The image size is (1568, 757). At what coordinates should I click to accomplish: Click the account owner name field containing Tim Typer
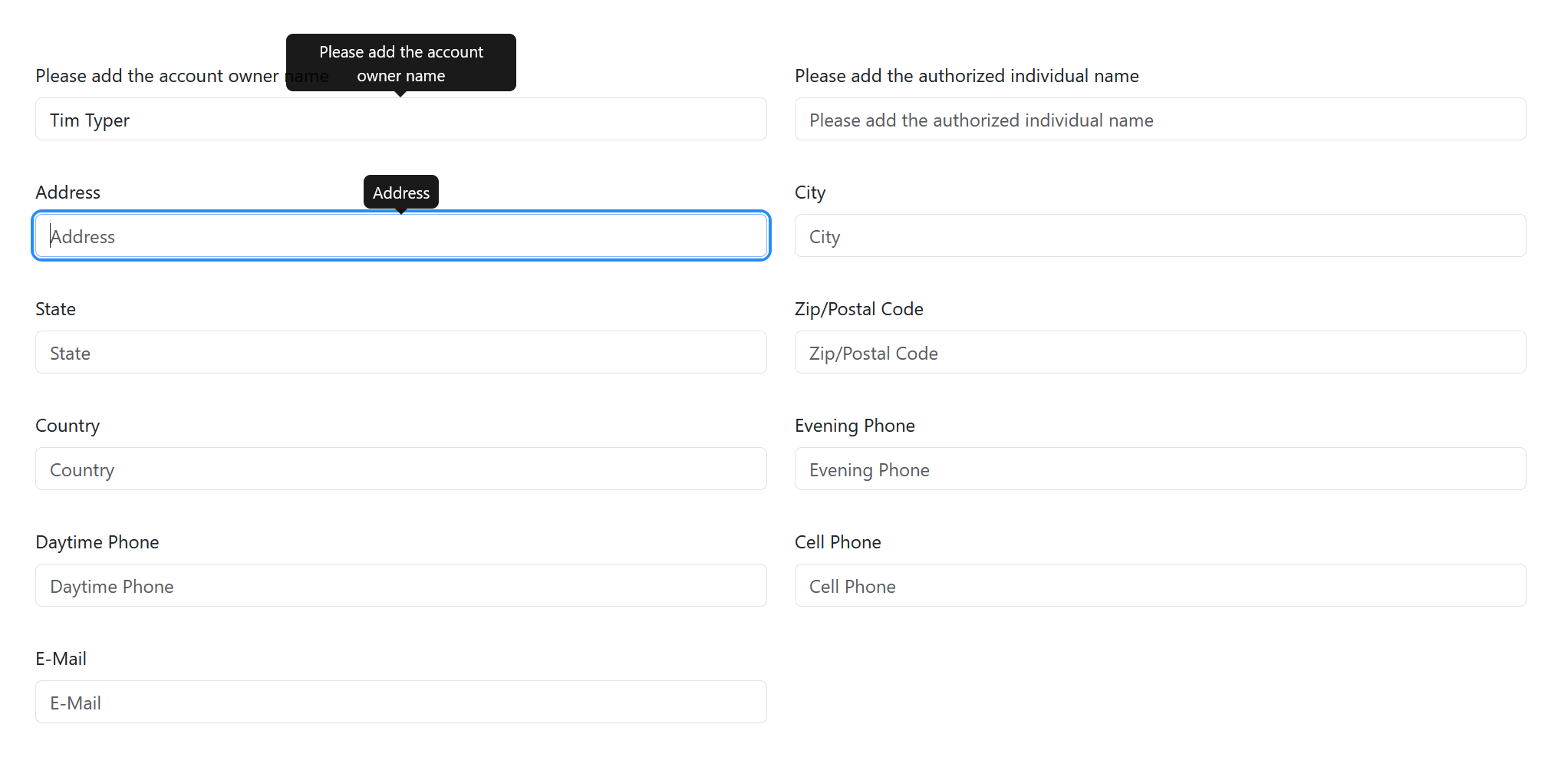tap(400, 120)
